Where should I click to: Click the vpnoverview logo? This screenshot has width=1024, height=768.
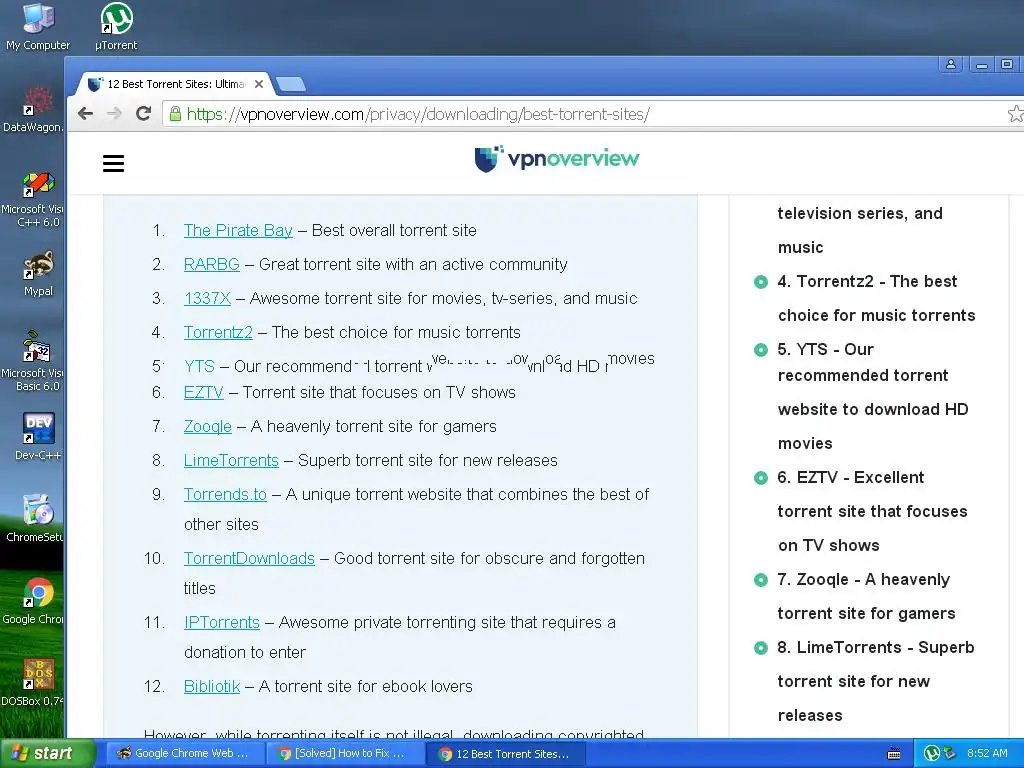pos(556,159)
